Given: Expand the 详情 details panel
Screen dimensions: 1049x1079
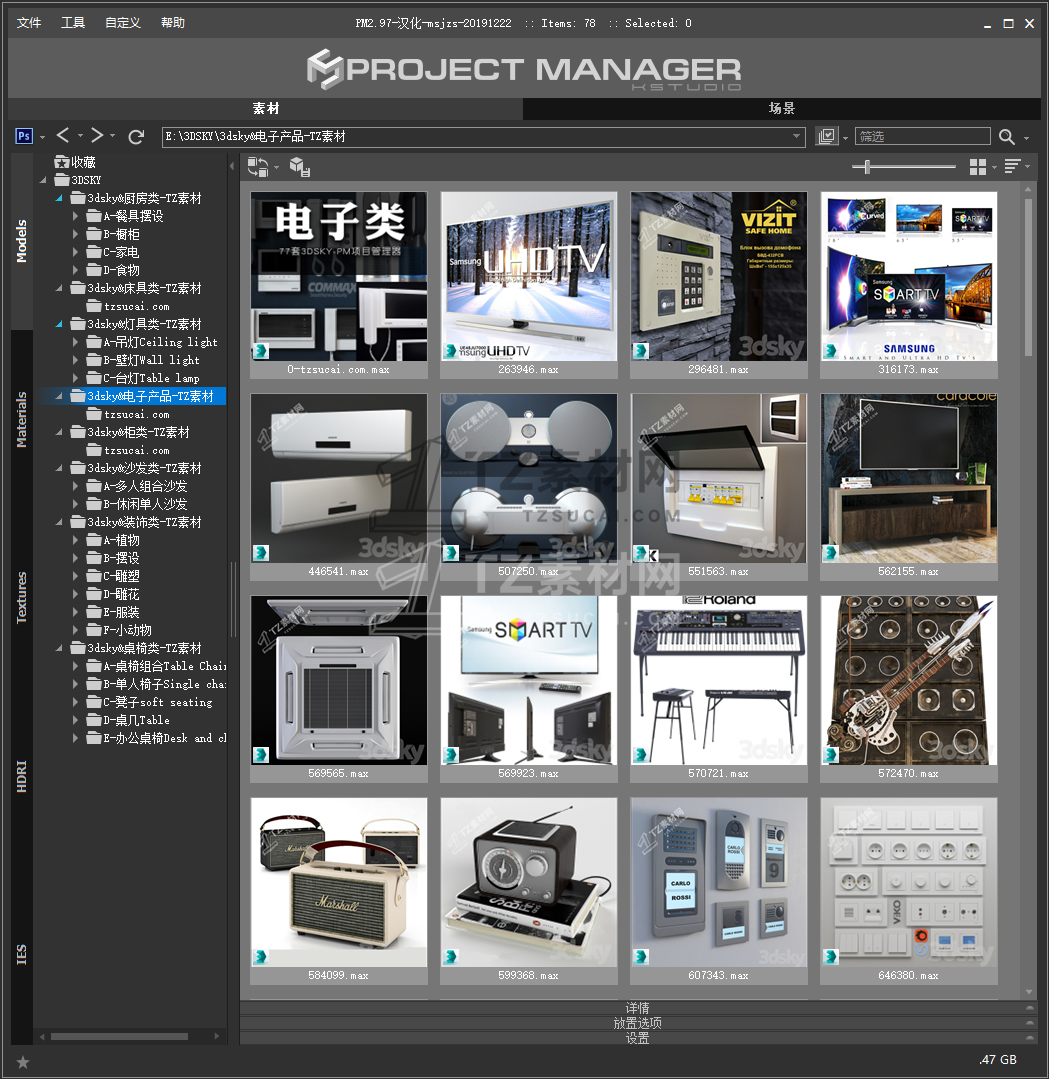Looking at the screenshot, I should tap(637, 1008).
